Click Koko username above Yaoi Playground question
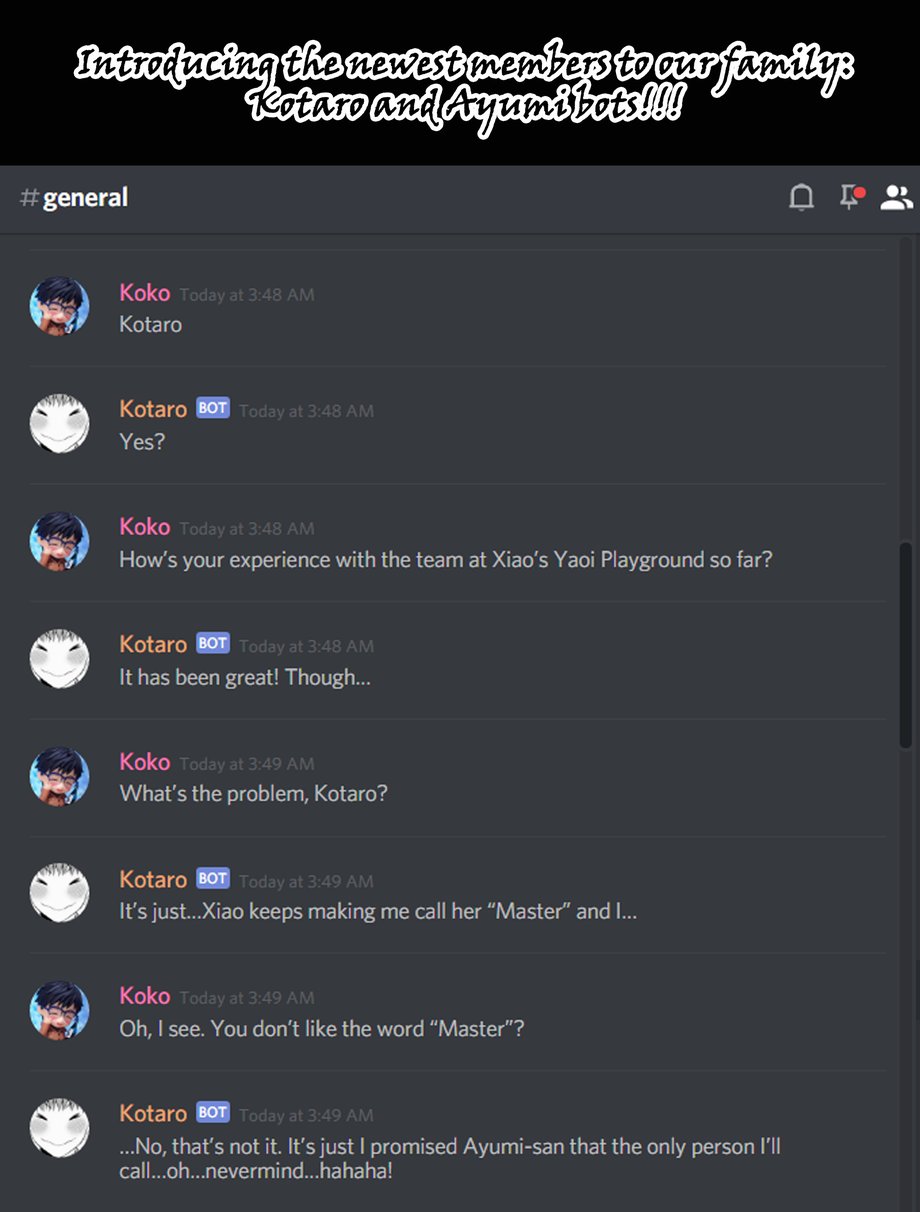Viewport: 920px width, 1212px height. click(145, 526)
